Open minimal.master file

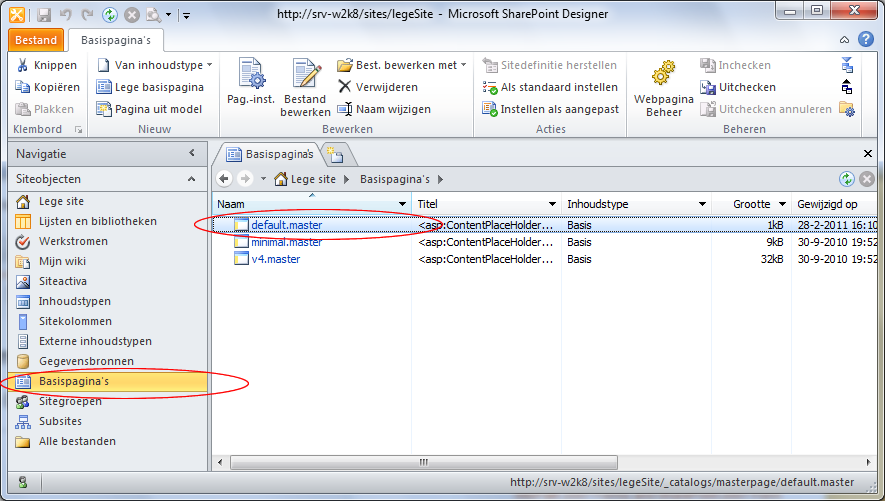click(287, 242)
